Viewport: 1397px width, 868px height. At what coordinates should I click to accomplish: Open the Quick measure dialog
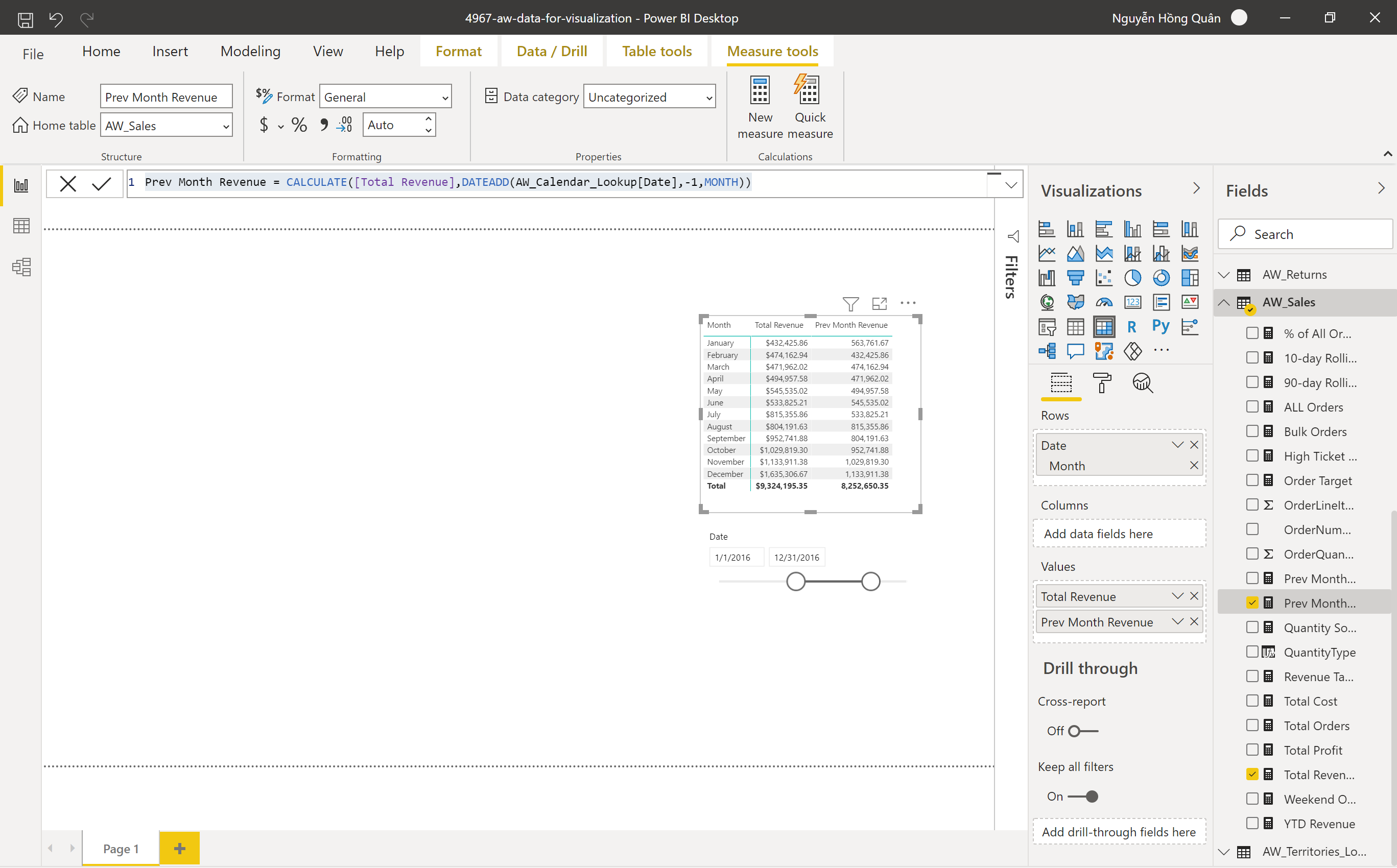point(810,107)
